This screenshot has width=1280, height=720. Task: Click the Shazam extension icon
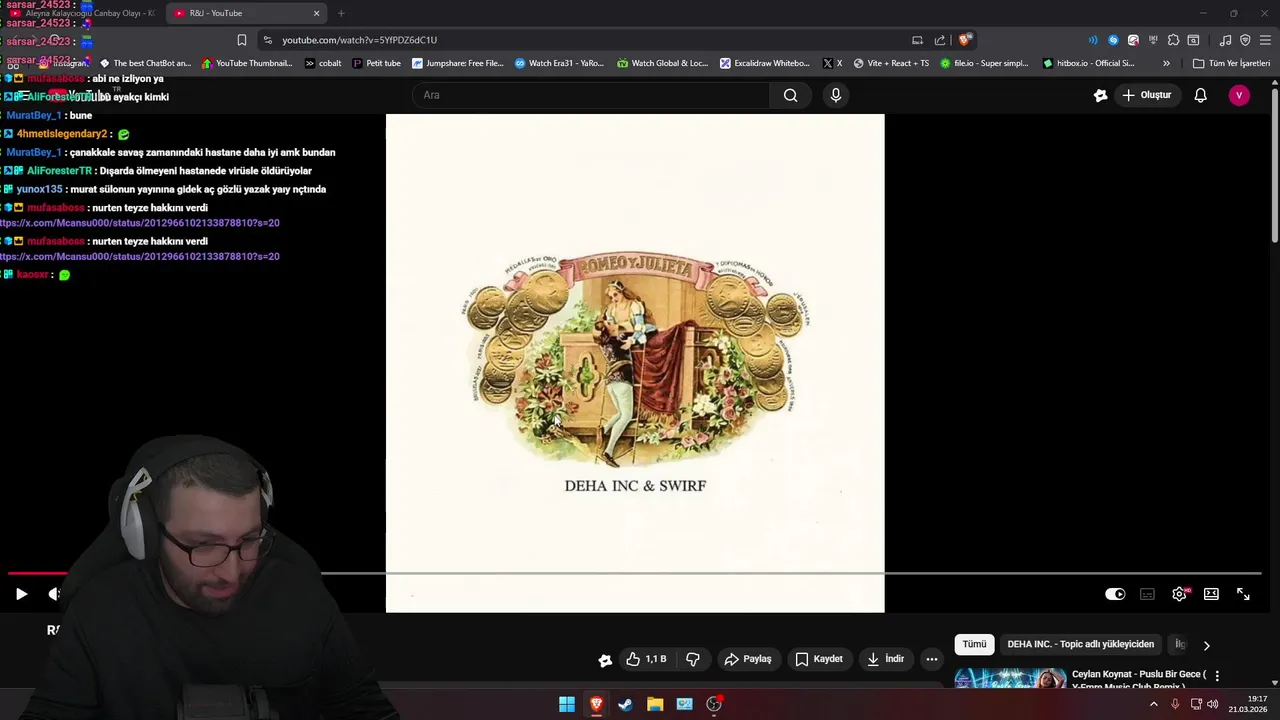[1113, 40]
